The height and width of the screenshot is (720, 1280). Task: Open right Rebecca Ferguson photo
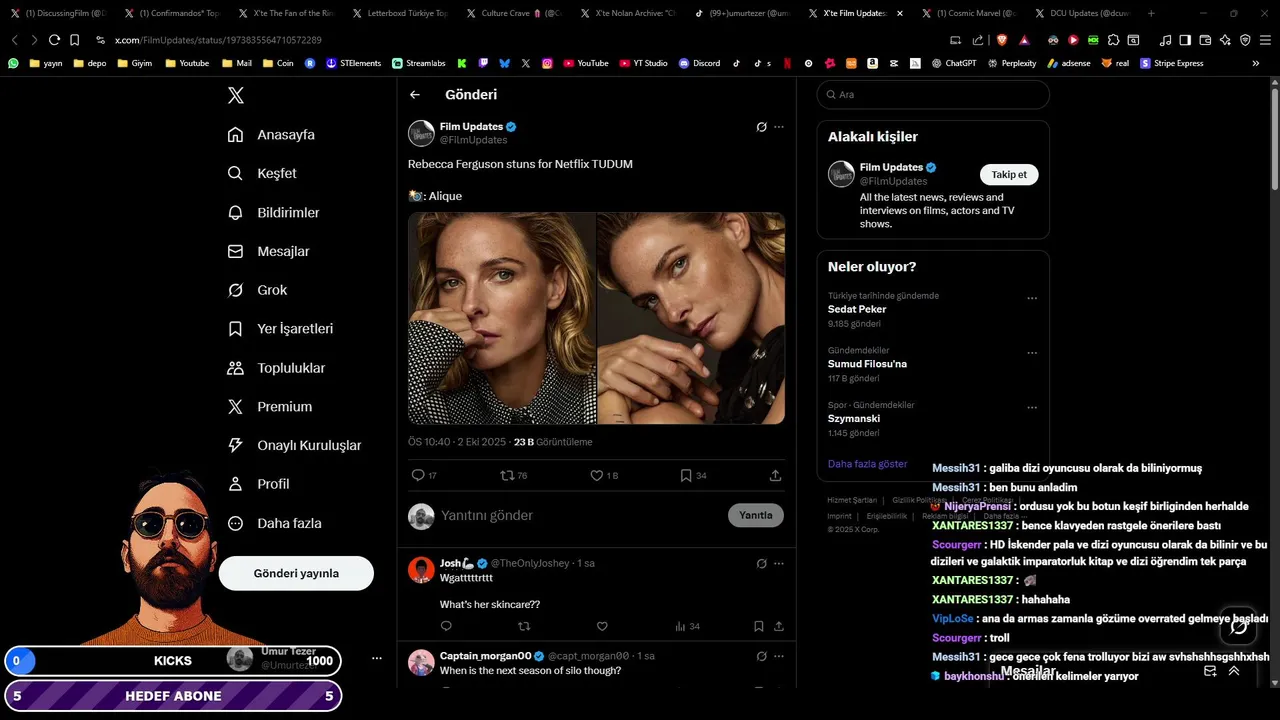[691, 318]
